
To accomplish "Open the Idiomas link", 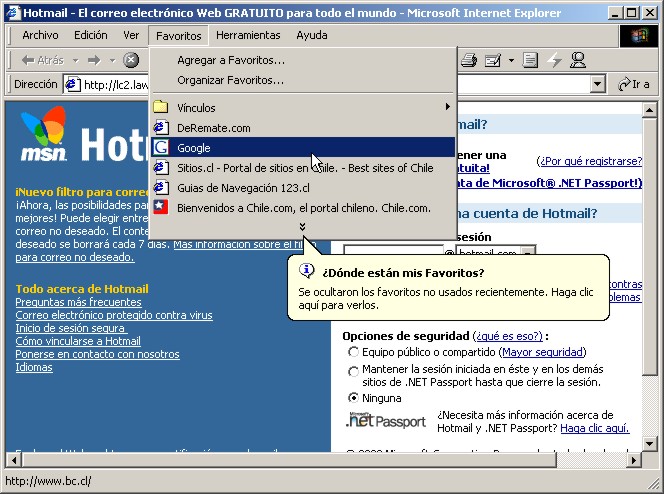I will (34, 367).
